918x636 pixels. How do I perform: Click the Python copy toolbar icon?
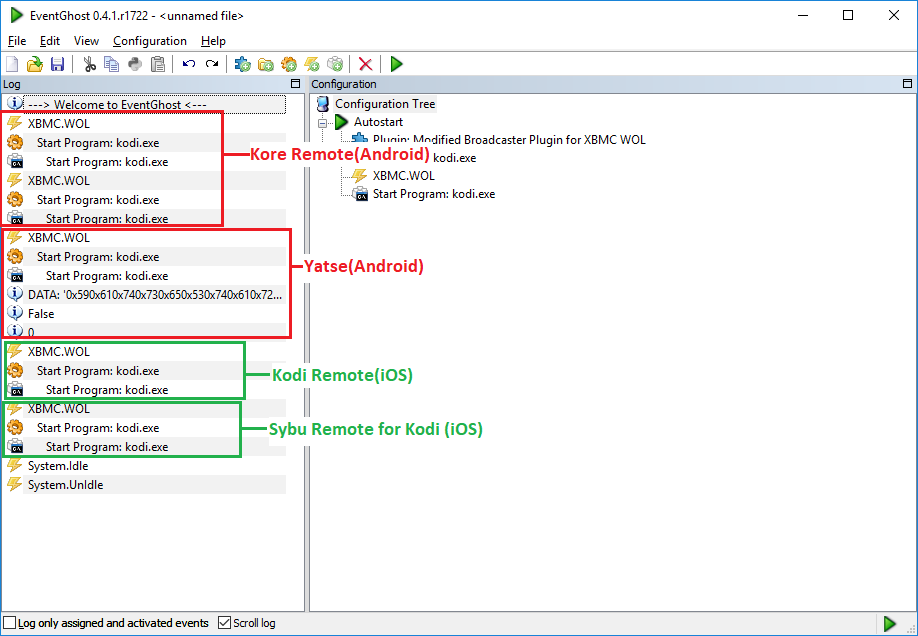(x=135, y=64)
